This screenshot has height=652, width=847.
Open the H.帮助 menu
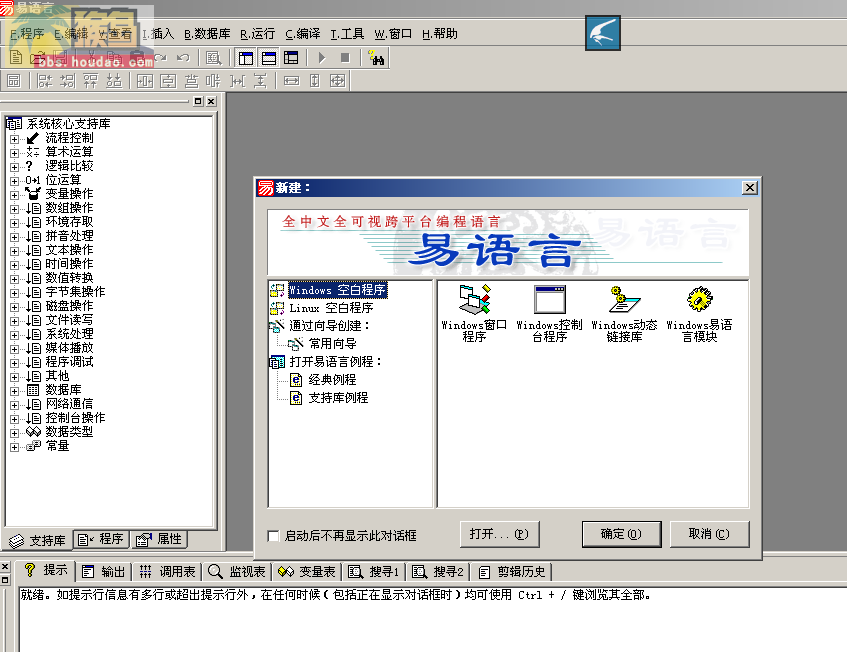coord(440,34)
